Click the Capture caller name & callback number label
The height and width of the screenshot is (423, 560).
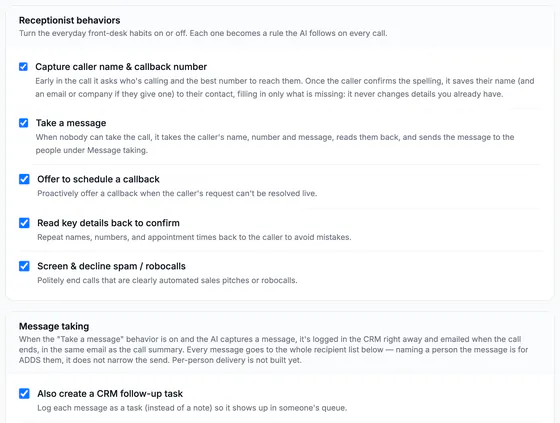click(x=121, y=67)
